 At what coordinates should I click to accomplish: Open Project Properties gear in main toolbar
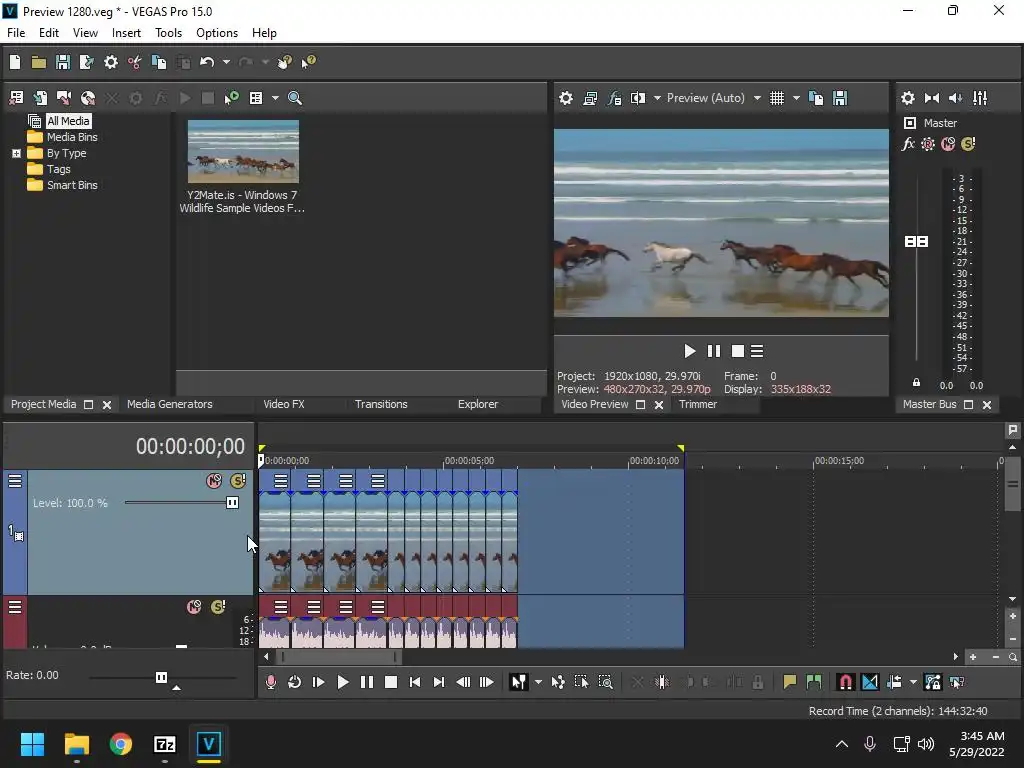pos(111,62)
